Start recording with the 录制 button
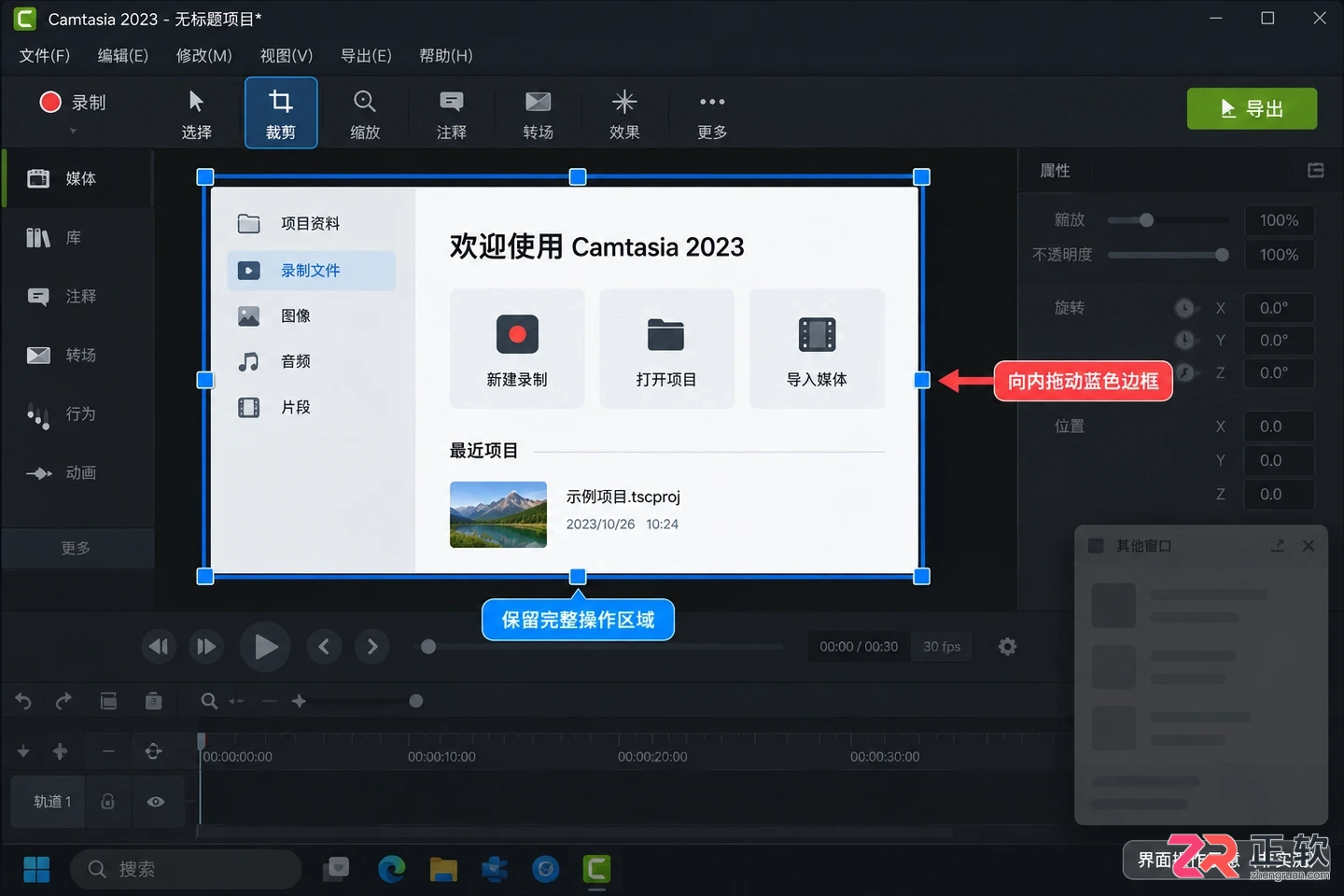The height and width of the screenshot is (896, 1344). (73, 103)
